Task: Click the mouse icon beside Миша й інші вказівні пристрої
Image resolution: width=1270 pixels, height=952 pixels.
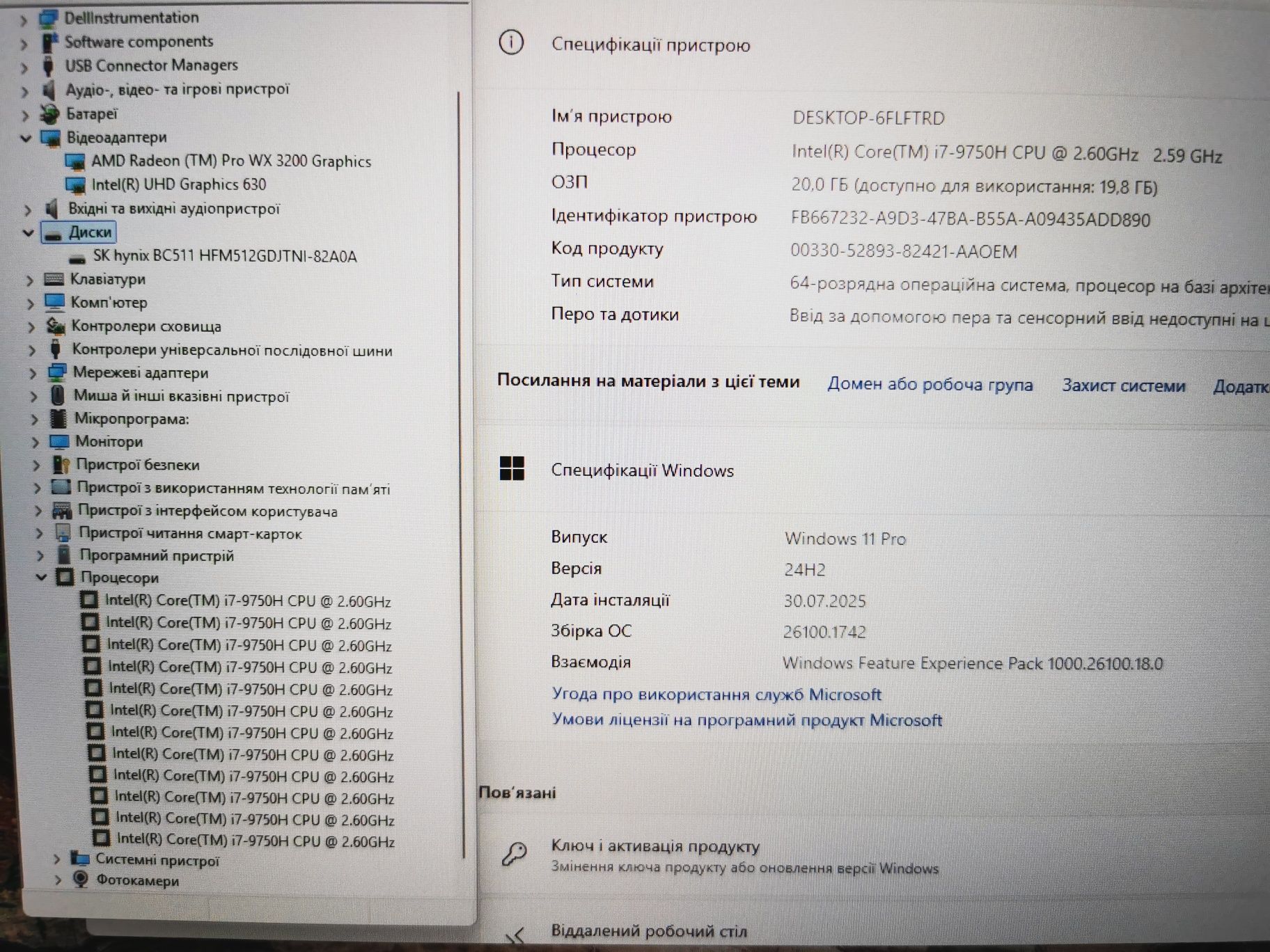Action: (x=58, y=396)
